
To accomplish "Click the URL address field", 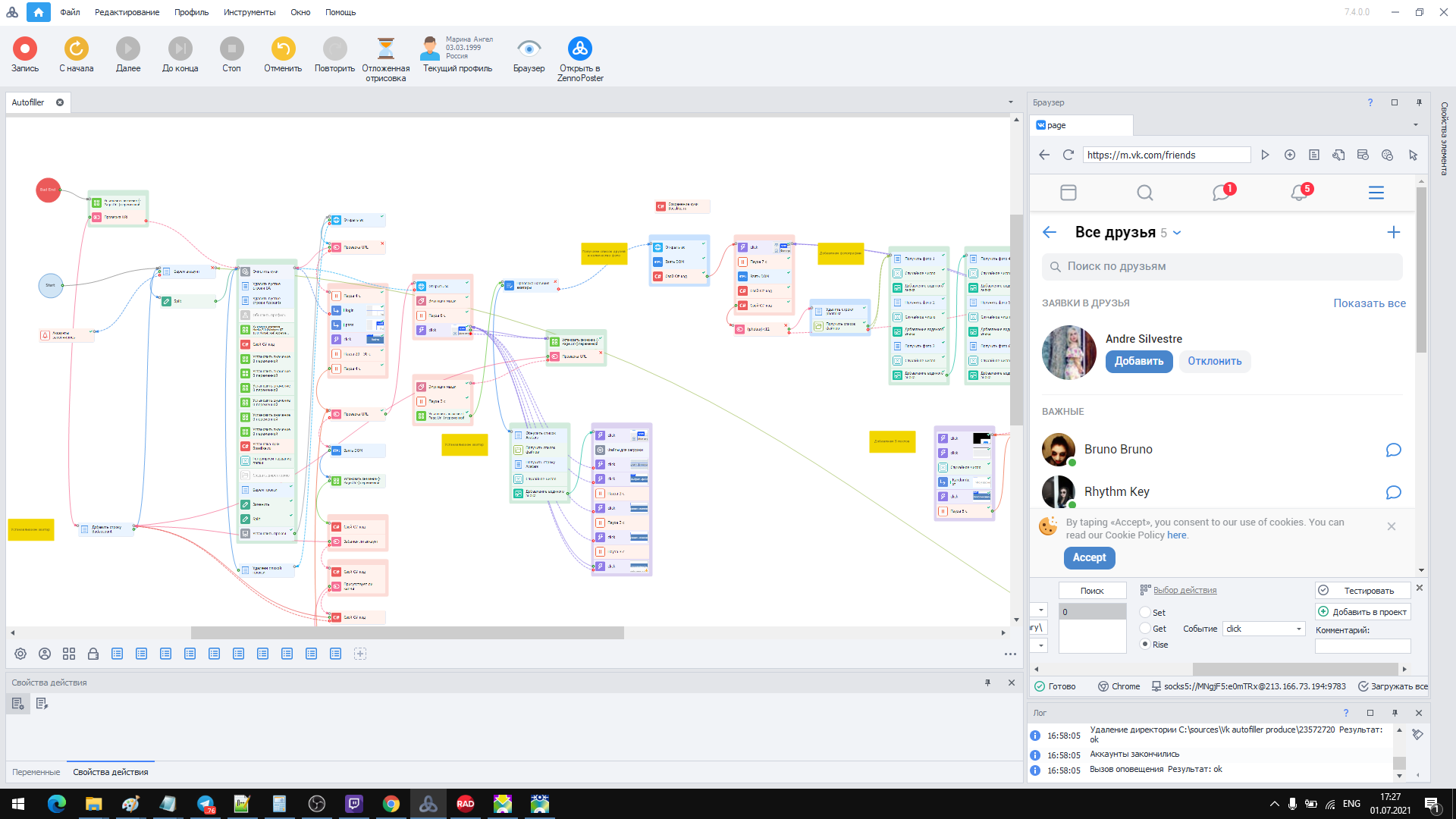I will [1166, 155].
